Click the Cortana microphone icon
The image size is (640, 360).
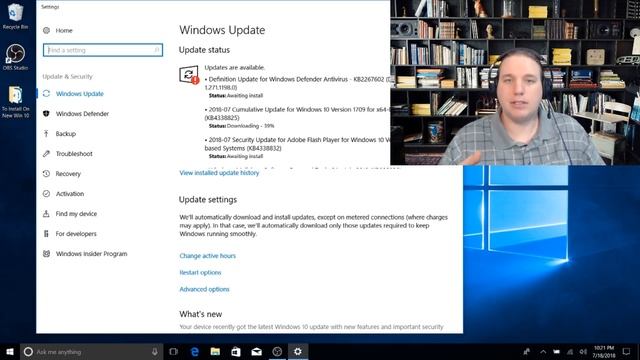tap(155, 351)
